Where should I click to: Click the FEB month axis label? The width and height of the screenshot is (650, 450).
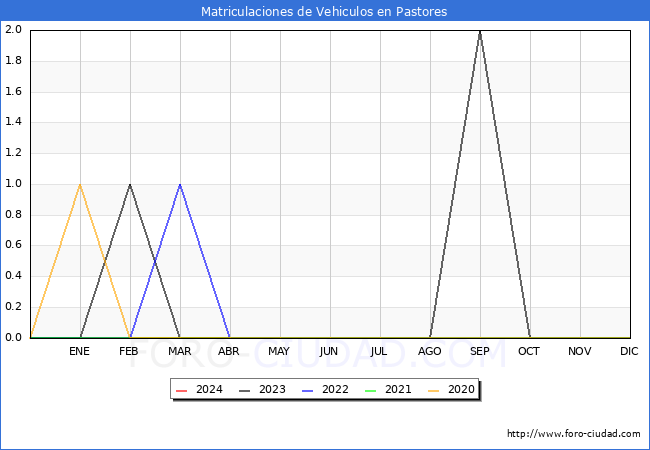tap(129, 351)
